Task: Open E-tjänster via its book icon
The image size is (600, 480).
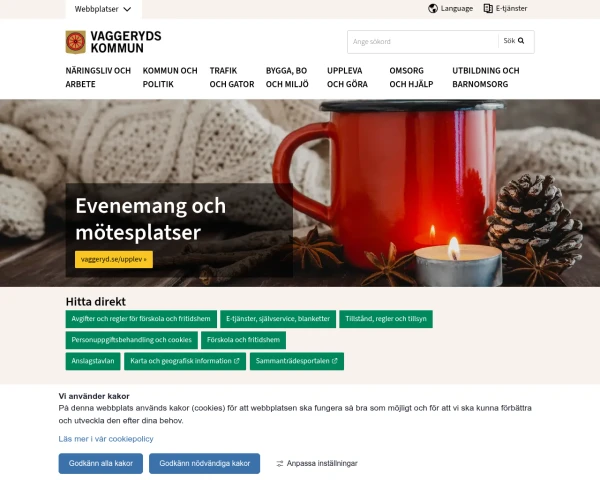Action: 488,8
